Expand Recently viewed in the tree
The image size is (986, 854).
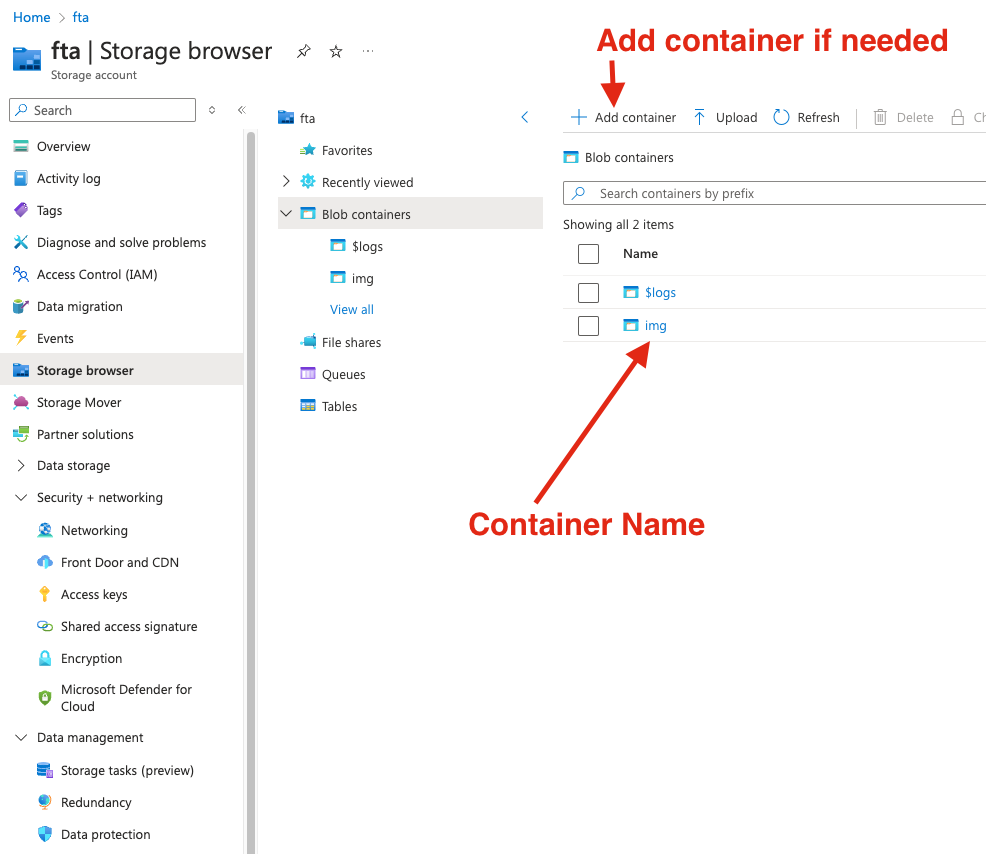tap(286, 182)
